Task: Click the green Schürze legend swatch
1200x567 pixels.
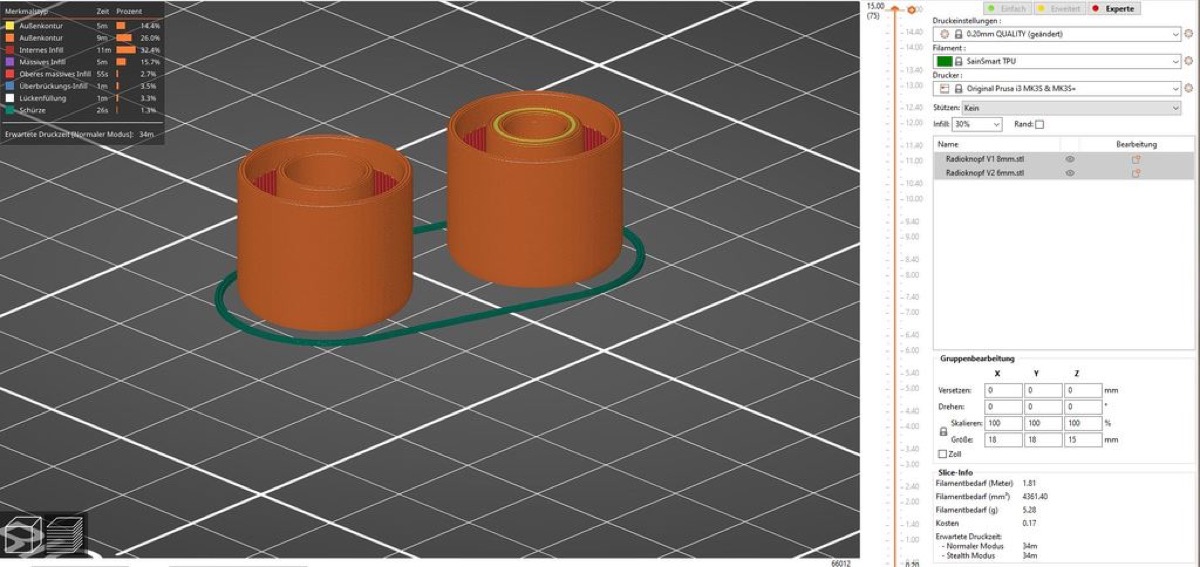Action: coord(9,110)
